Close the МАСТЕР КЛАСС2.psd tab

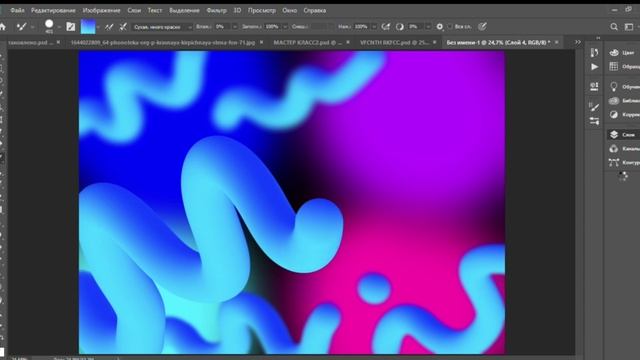348,42
